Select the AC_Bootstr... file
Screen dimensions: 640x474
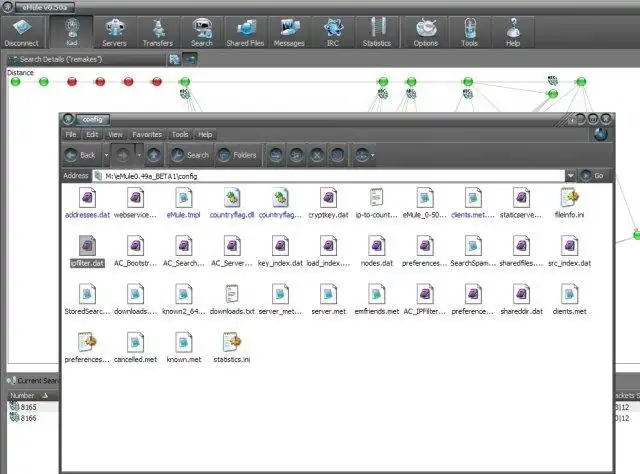tap(136, 251)
